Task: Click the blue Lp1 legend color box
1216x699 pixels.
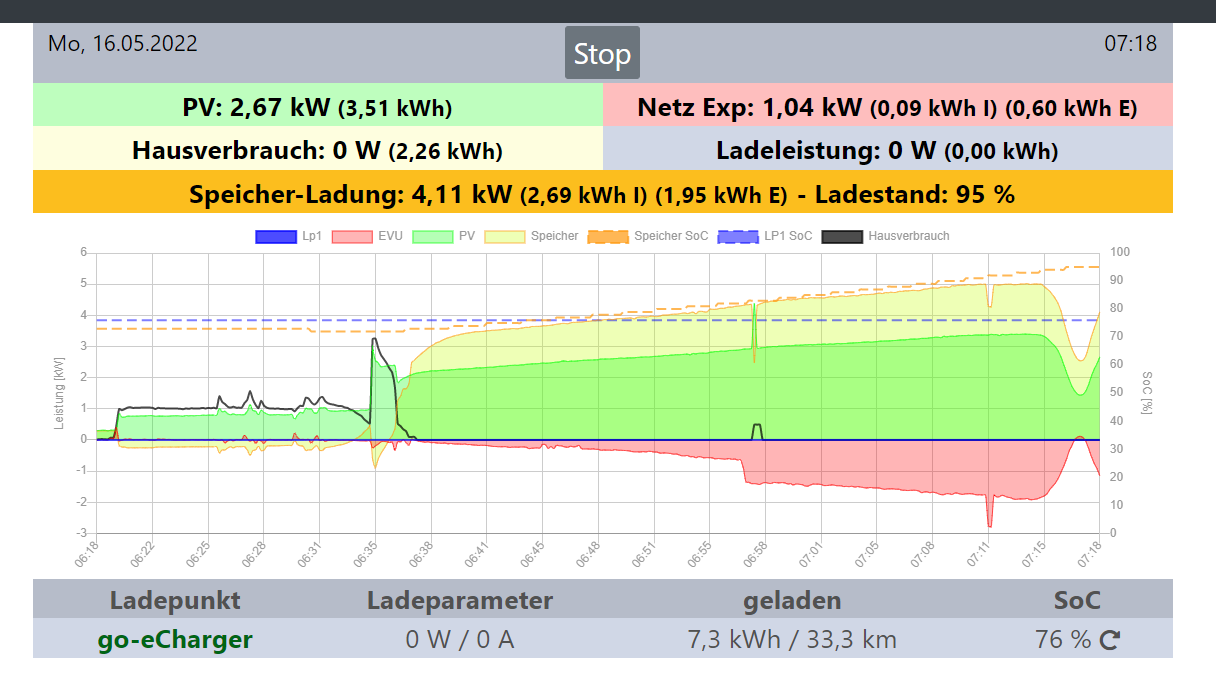Action: (276, 237)
